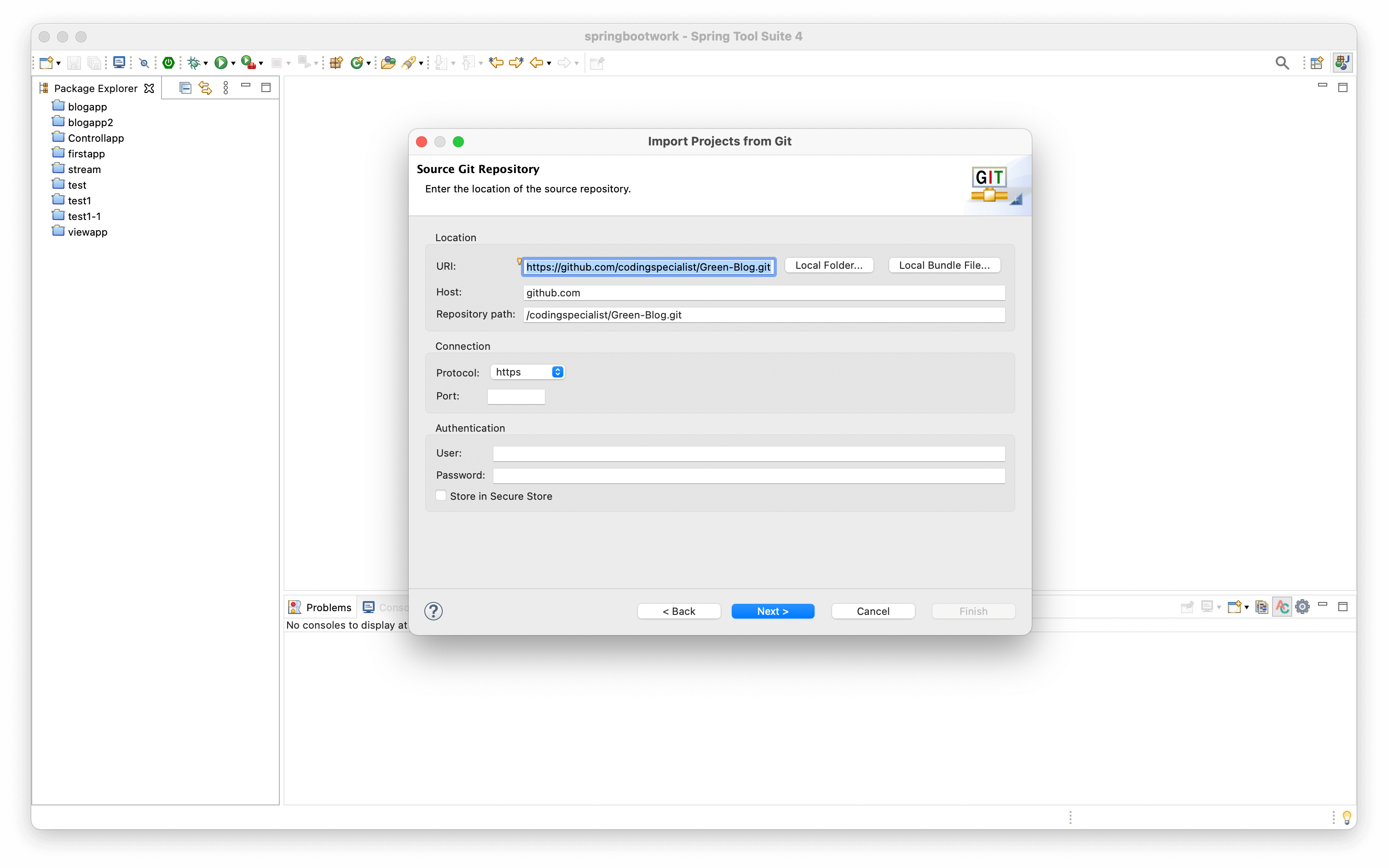Open the Back history dropdown arrow
Image resolution: width=1388 pixels, height=868 pixels.
(x=549, y=64)
